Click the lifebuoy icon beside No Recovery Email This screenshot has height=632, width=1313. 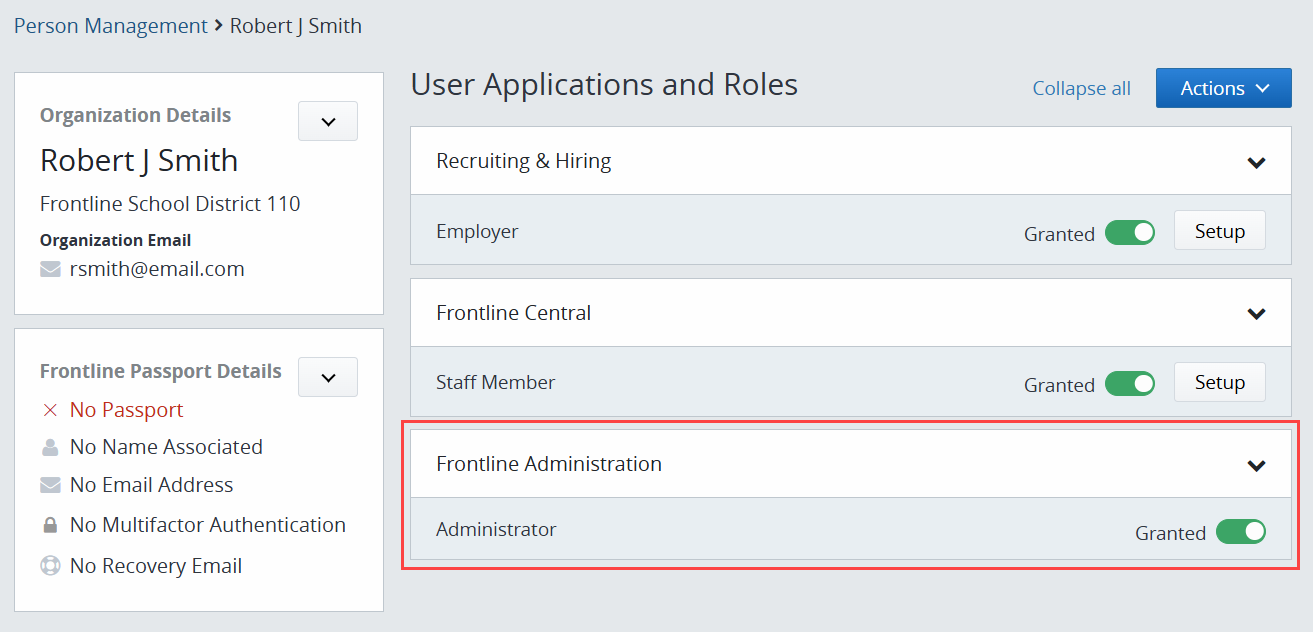tap(50, 566)
